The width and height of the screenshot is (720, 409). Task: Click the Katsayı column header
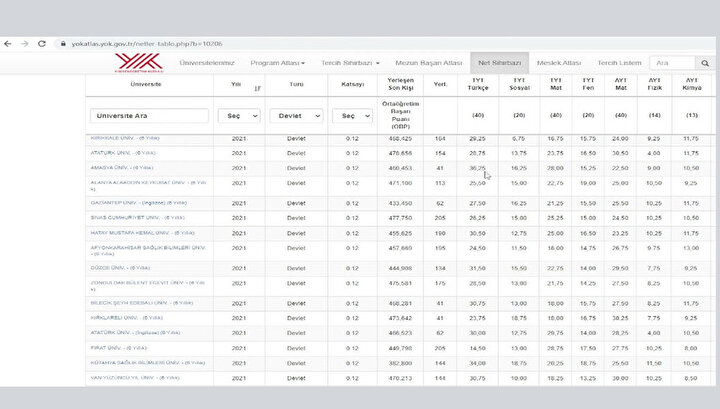pos(353,84)
